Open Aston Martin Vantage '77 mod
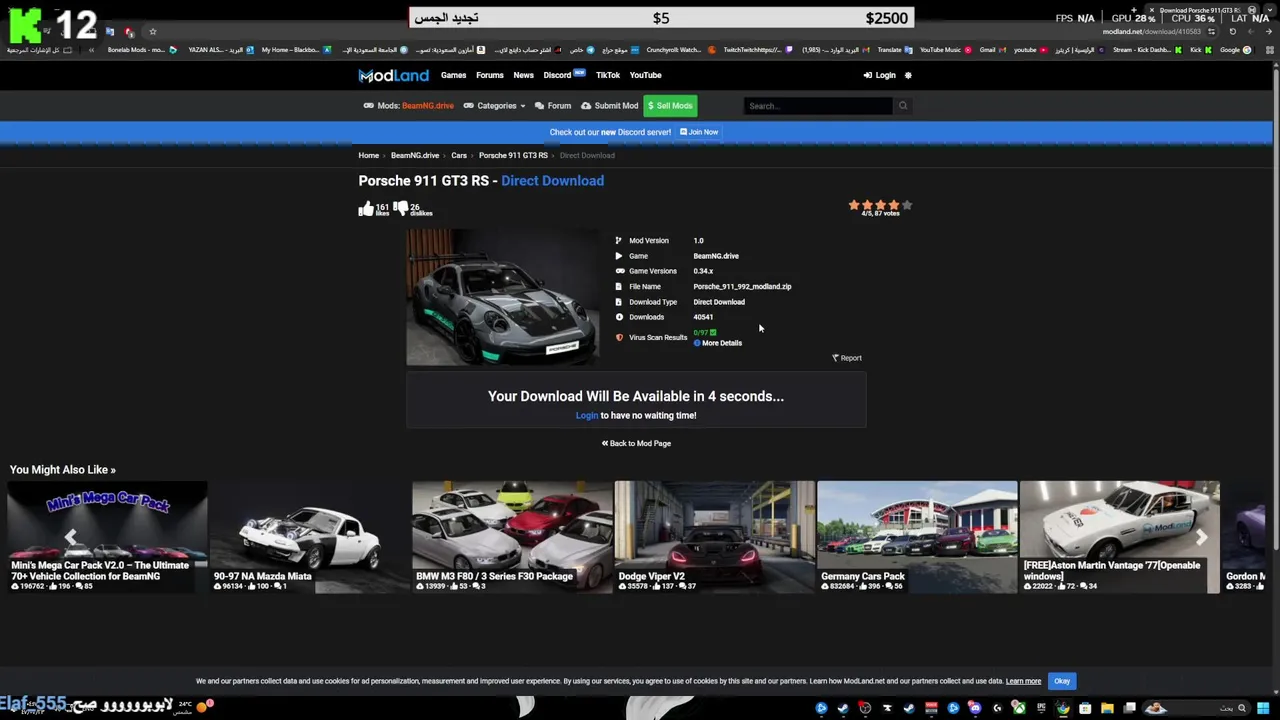This screenshot has width=1280, height=720. tap(1120, 537)
